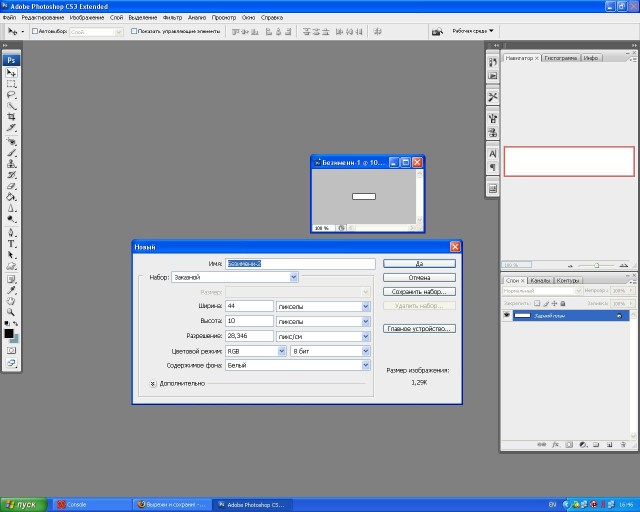Open the Рабочая среда workspace dropdown
The width and height of the screenshot is (640, 512).
[x=473, y=31]
